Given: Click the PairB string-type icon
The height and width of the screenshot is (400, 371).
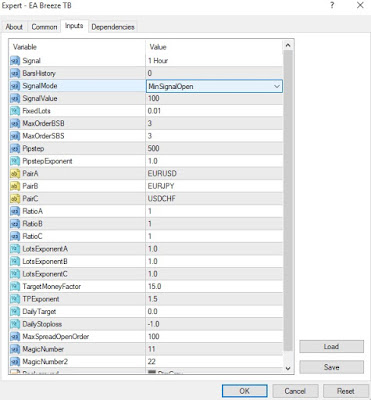Looking at the screenshot, I should coord(15,186).
